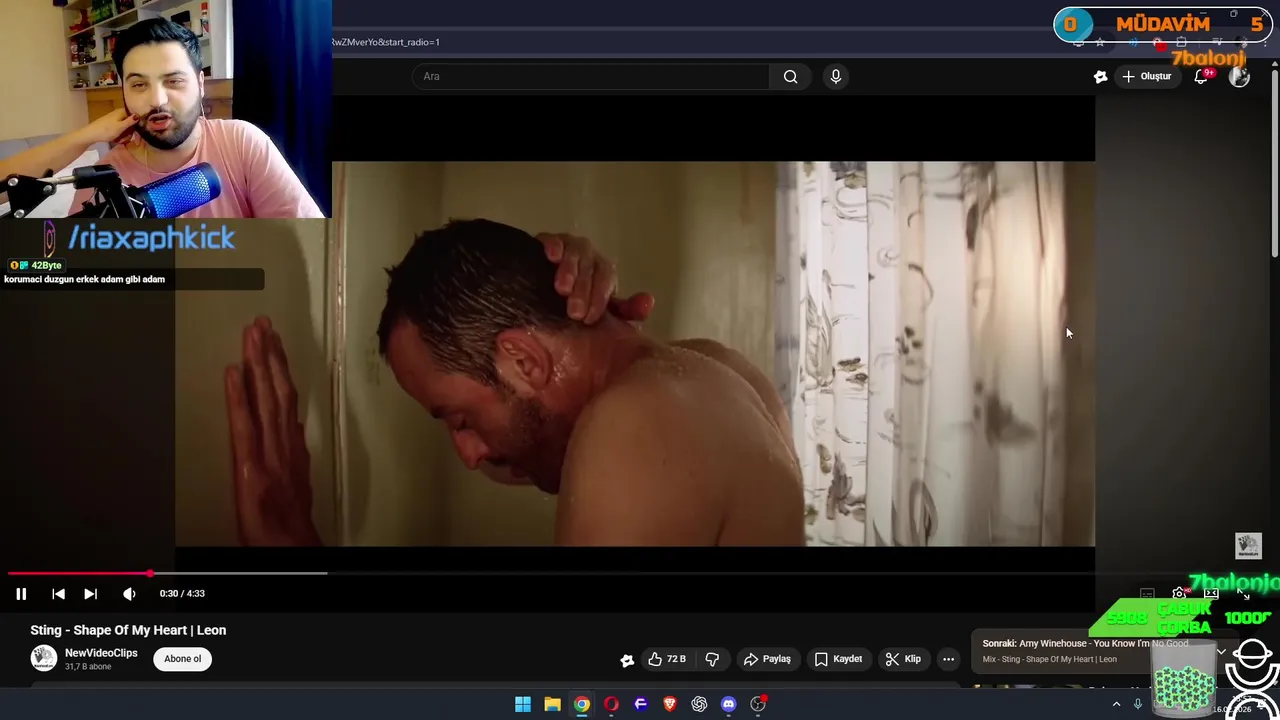
Task: Open the Opera browser from the taskbar
Action: (611, 704)
